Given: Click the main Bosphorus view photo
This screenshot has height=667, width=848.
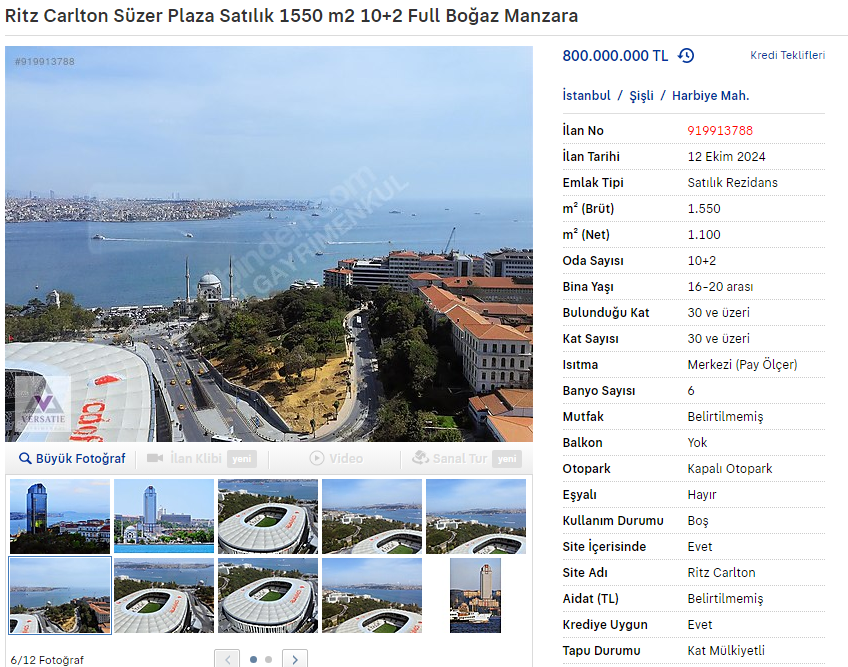Looking at the screenshot, I should [269, 244].
